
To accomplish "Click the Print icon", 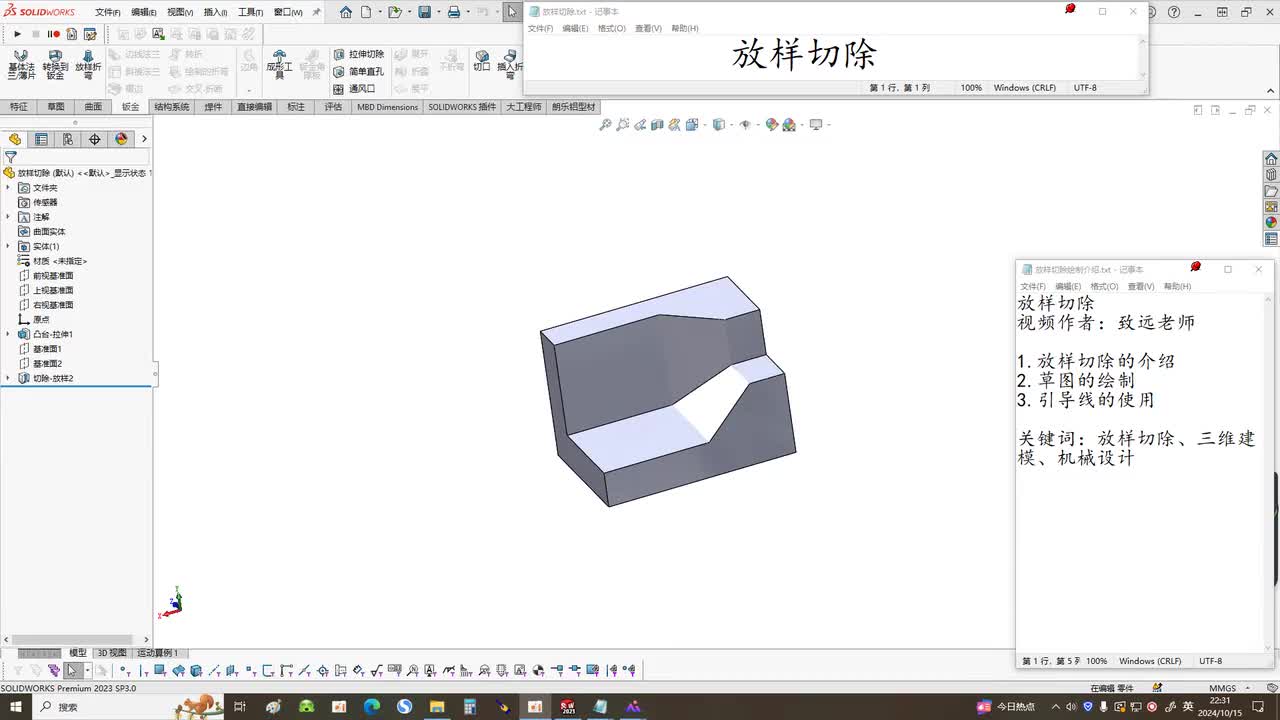I will [453, 12].
